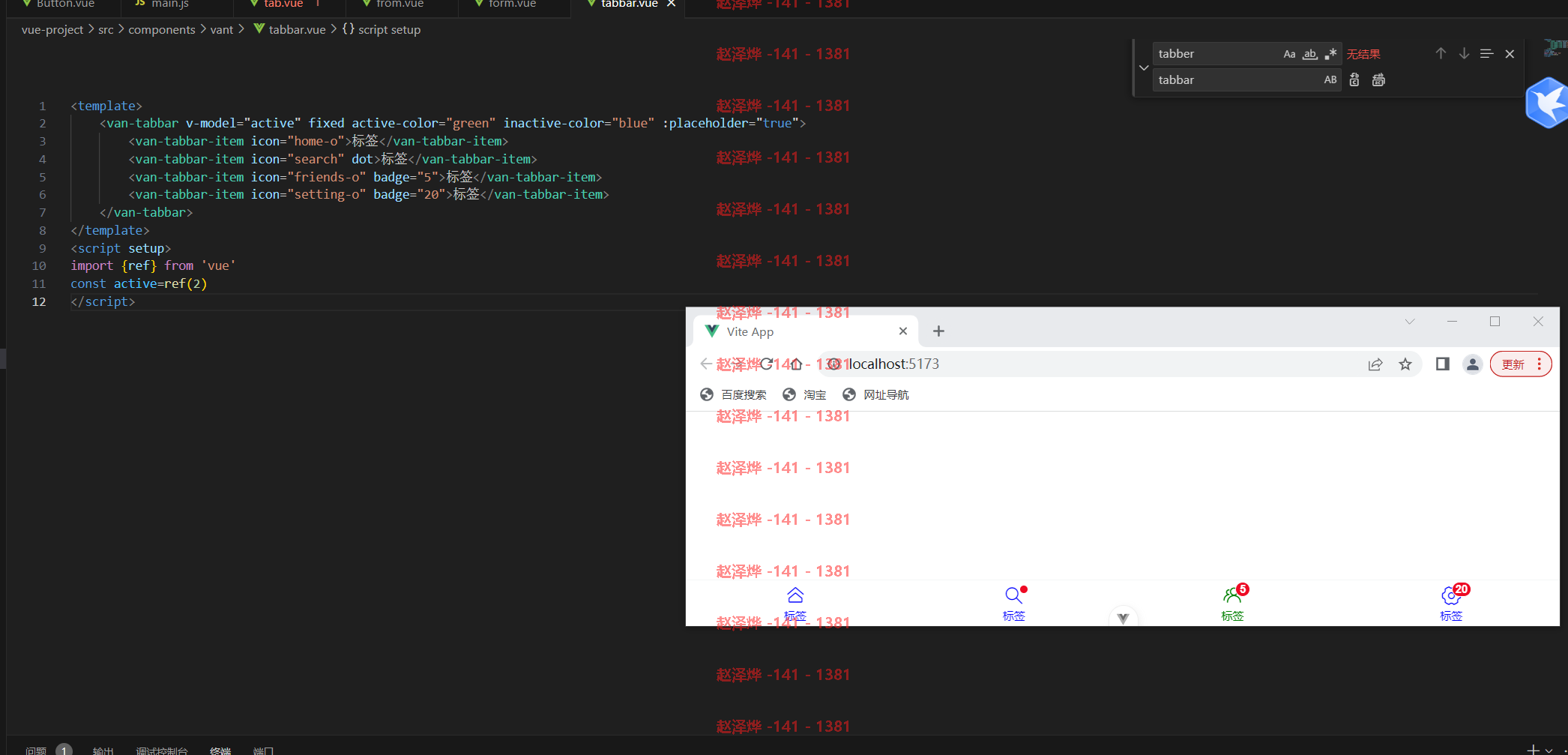Image resolution: width=1568 pixels, height=755 pixels.
Task: Open a new browser tab
Action: click(938, 331)
